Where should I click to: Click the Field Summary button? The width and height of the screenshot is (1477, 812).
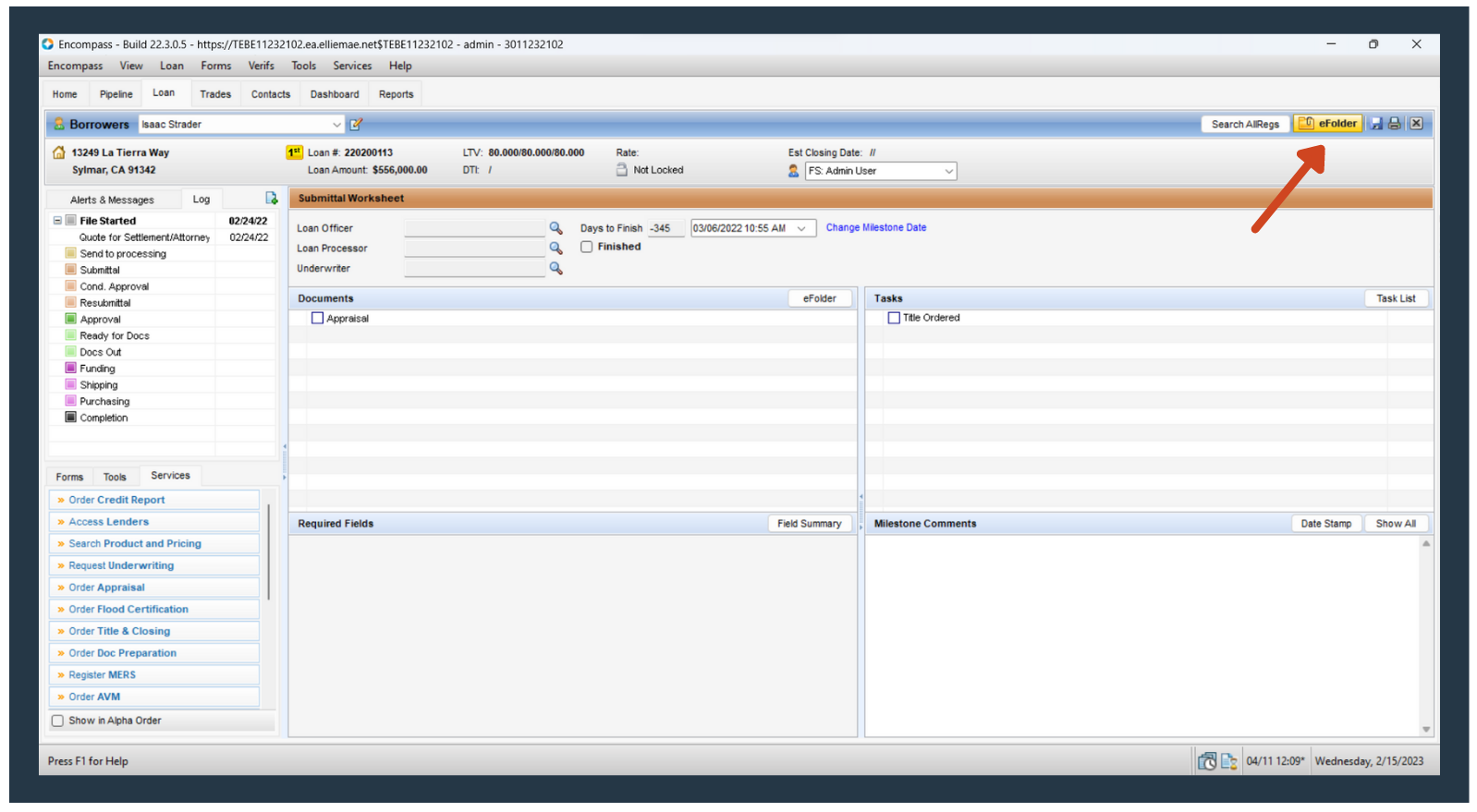tap(810, 524)
